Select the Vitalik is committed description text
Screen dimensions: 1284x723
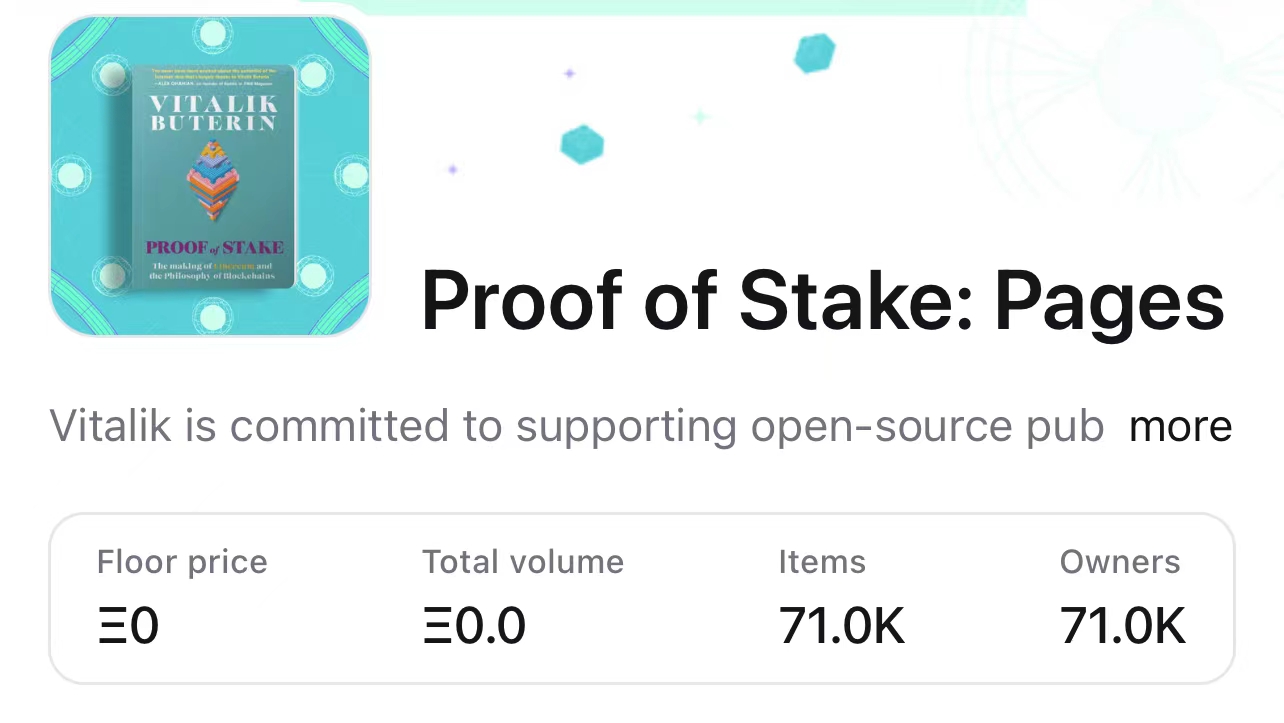tap(577, 427)
